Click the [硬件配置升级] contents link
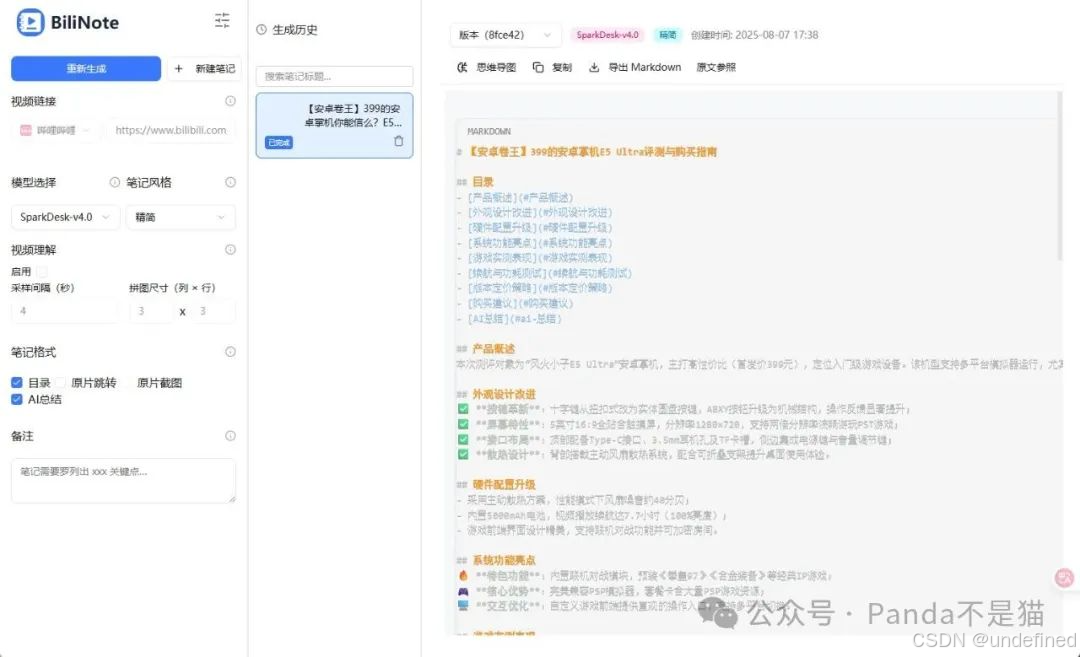Screen dimensions: 1080x657 [540, 228]
